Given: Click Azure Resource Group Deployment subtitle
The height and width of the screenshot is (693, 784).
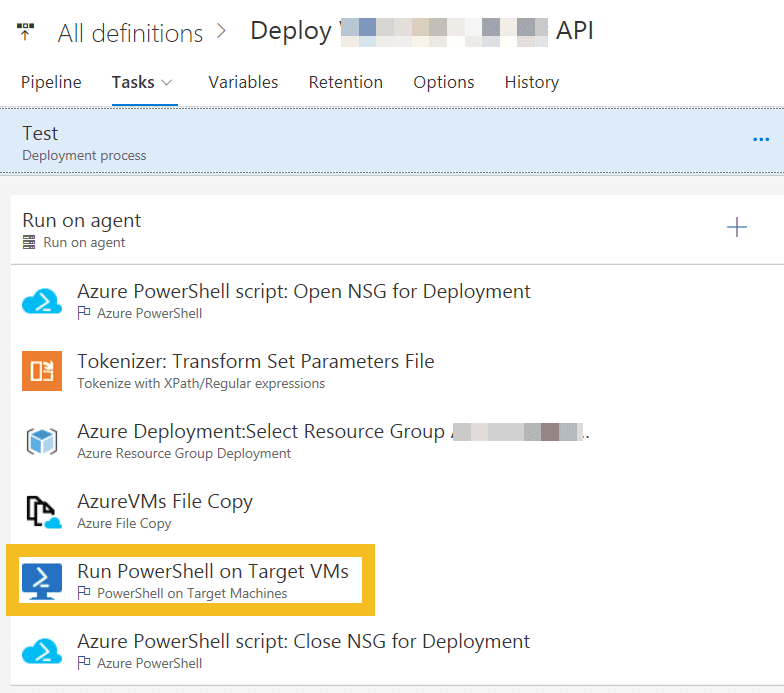Looking at the screenshot, I should point(184,454).
